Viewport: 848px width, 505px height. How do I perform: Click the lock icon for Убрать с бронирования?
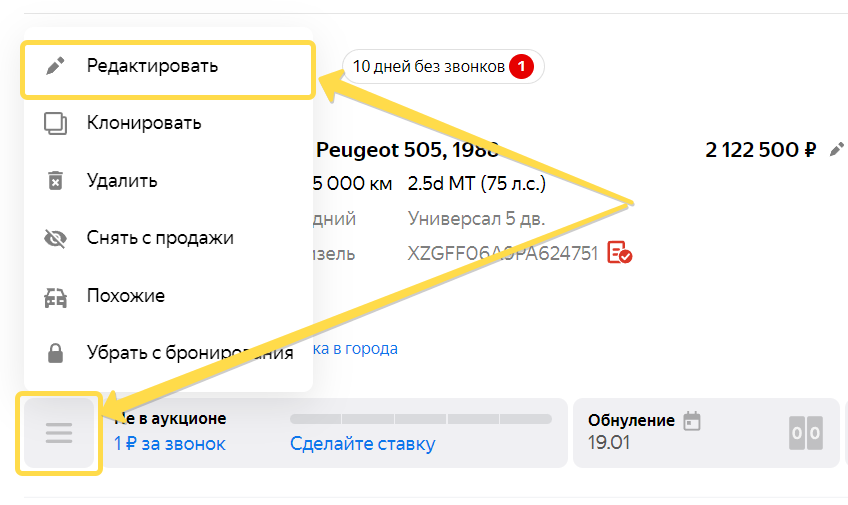click(x=56, y=353)
